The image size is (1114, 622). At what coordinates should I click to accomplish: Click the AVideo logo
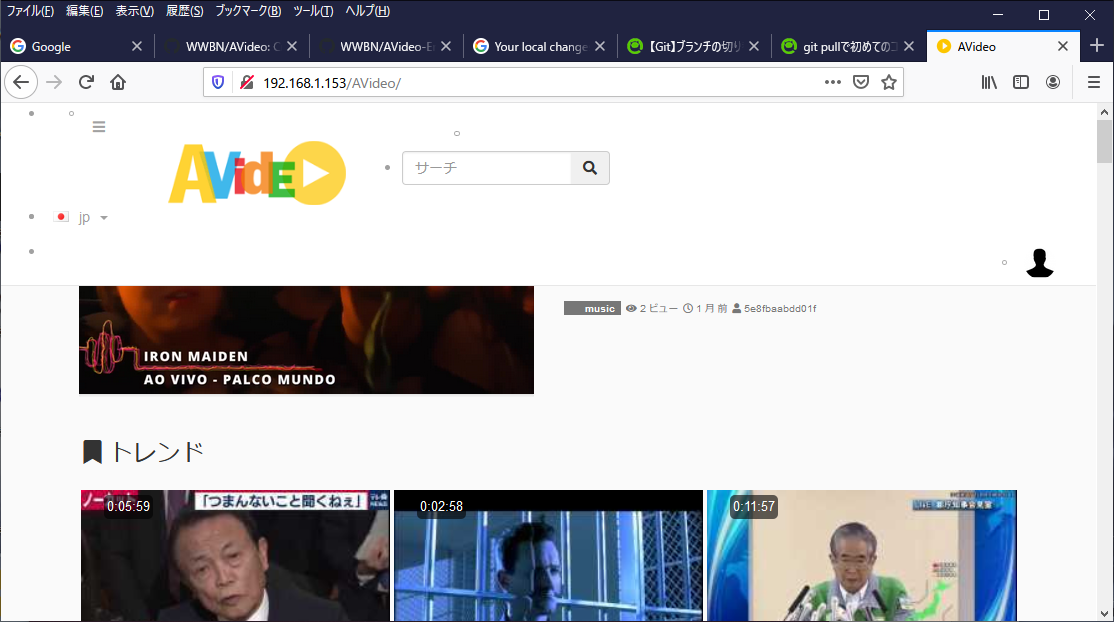pos(257,173)
